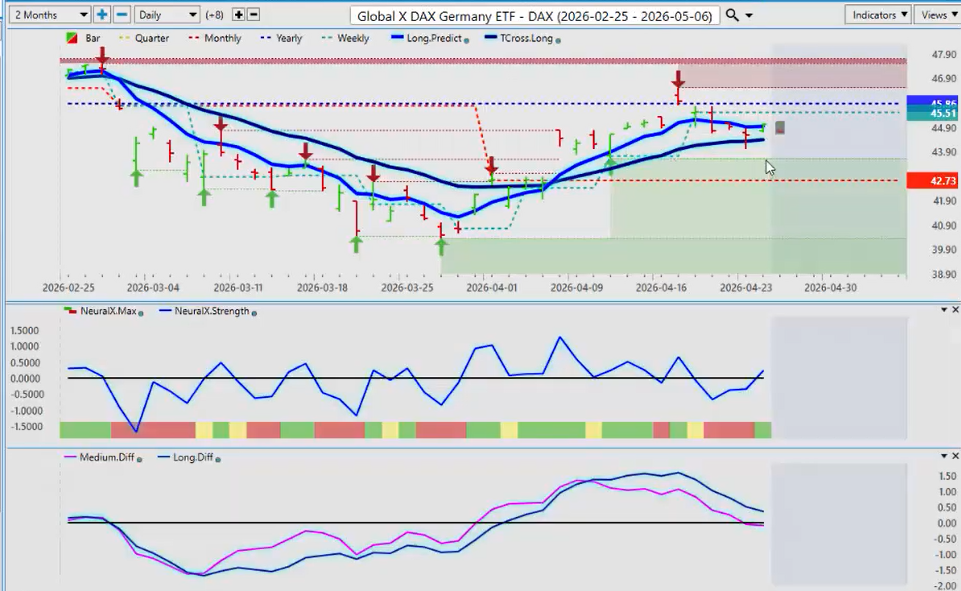Click the blue minus zoom-out button
This screenshot has height=591, width=961.
[121, 15]
